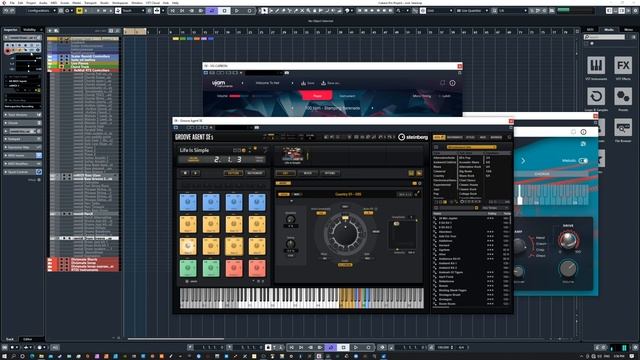Click Media rack search field
The height and width of the screenshot is (360, 640).
point(605,37)
